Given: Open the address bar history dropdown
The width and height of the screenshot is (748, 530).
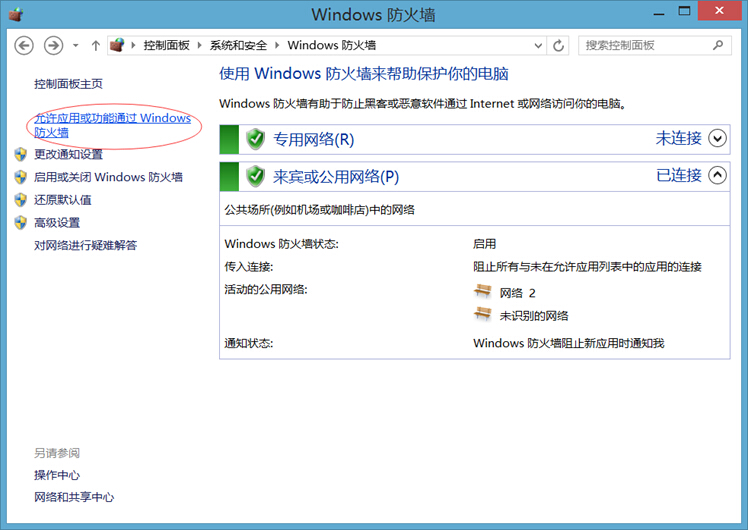Looking at the screenshot, I should [x=538, y=46].
